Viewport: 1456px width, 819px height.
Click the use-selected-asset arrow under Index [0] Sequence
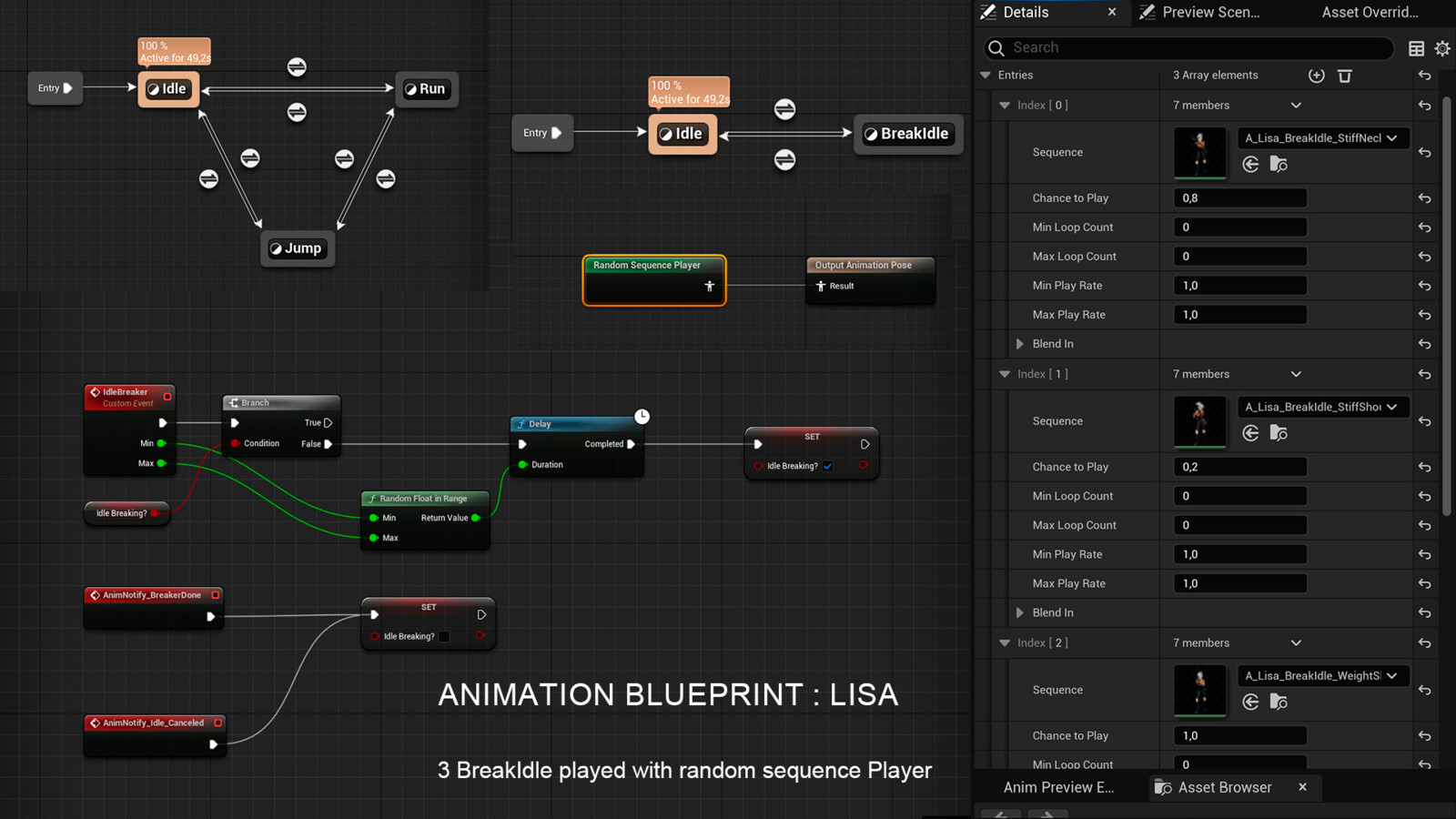[1250, 165]
